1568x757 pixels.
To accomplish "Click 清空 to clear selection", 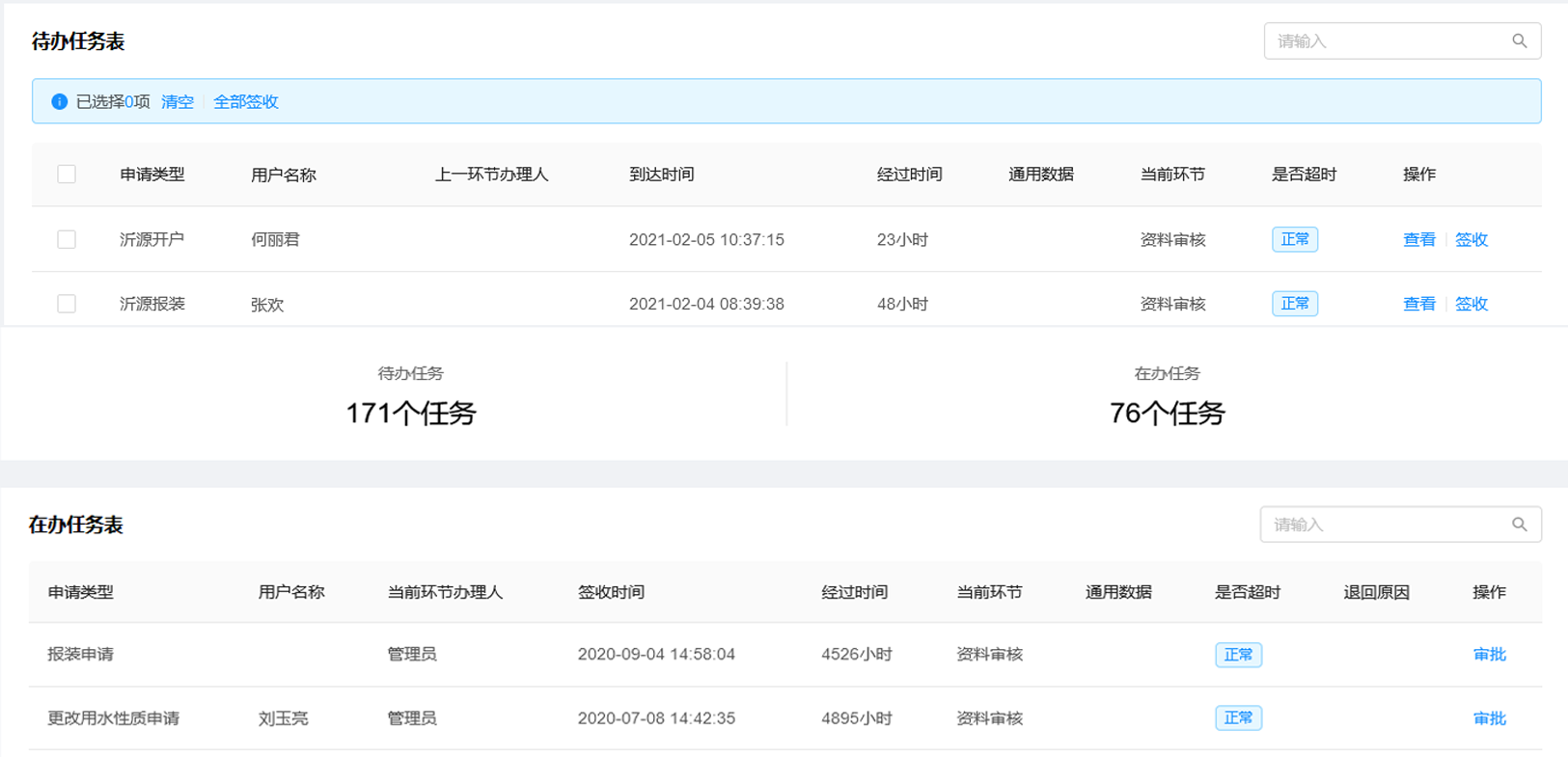I will (178, 101).
